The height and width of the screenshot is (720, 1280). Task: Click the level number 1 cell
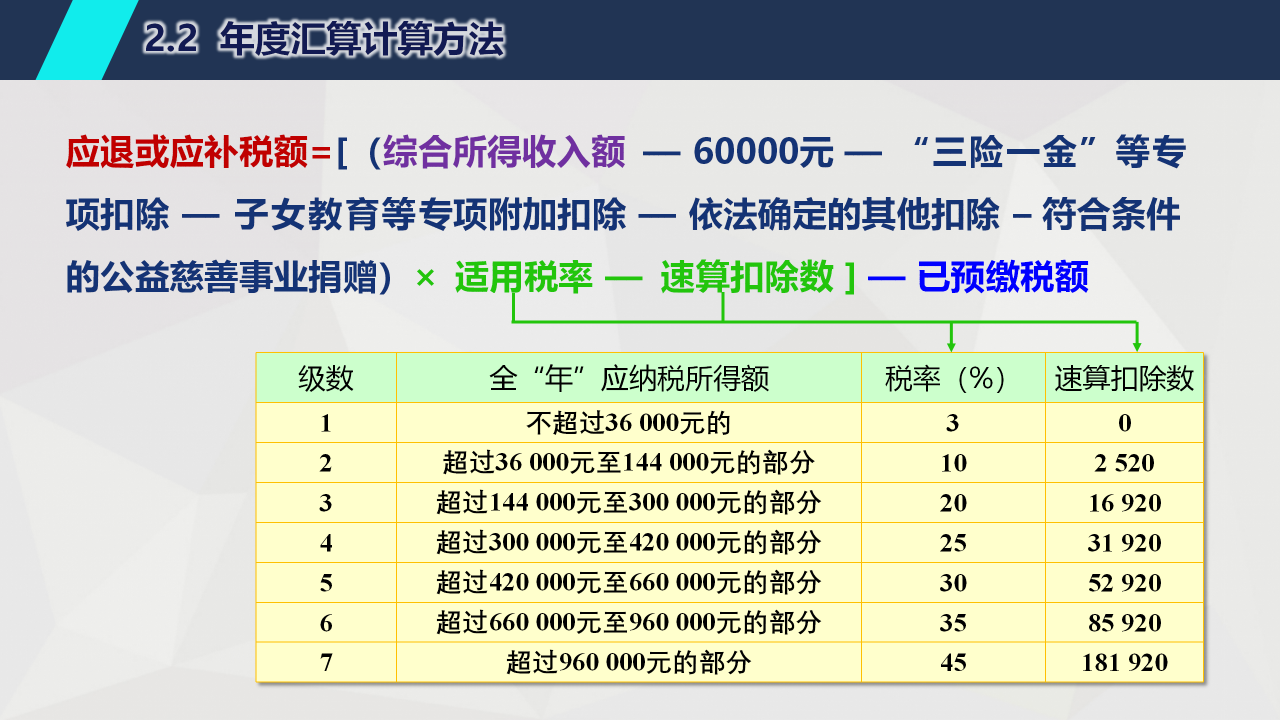point(326,423)
